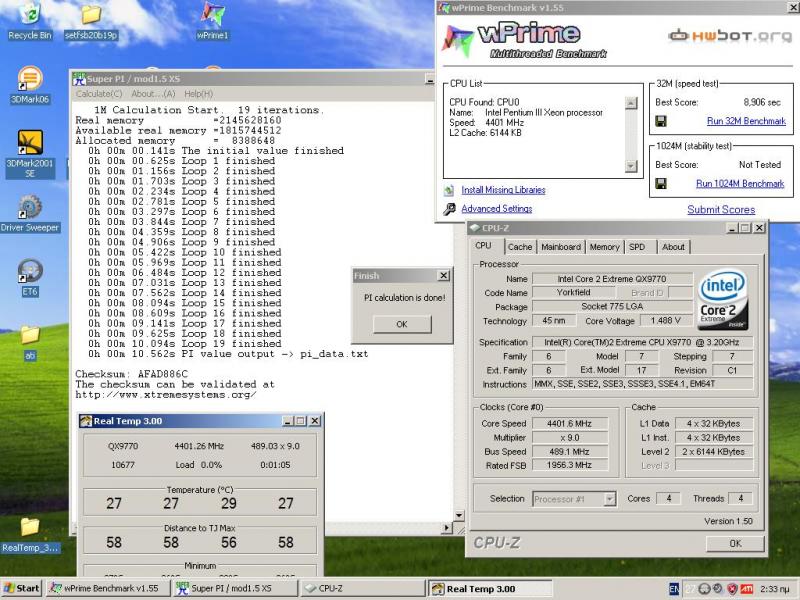Image resolution: width=800 pixels, height=600 pixels.
Task: Click the Core Speed value 4401.6 MHz
Action: click(570, 423)
